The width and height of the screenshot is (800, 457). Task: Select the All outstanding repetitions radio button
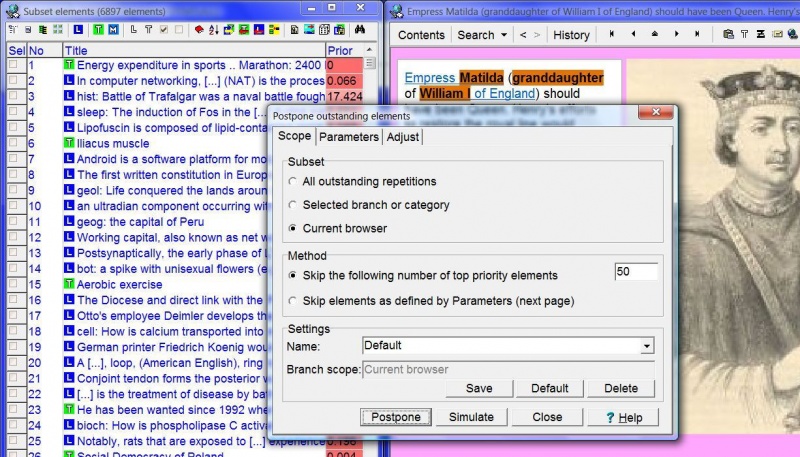292,182
